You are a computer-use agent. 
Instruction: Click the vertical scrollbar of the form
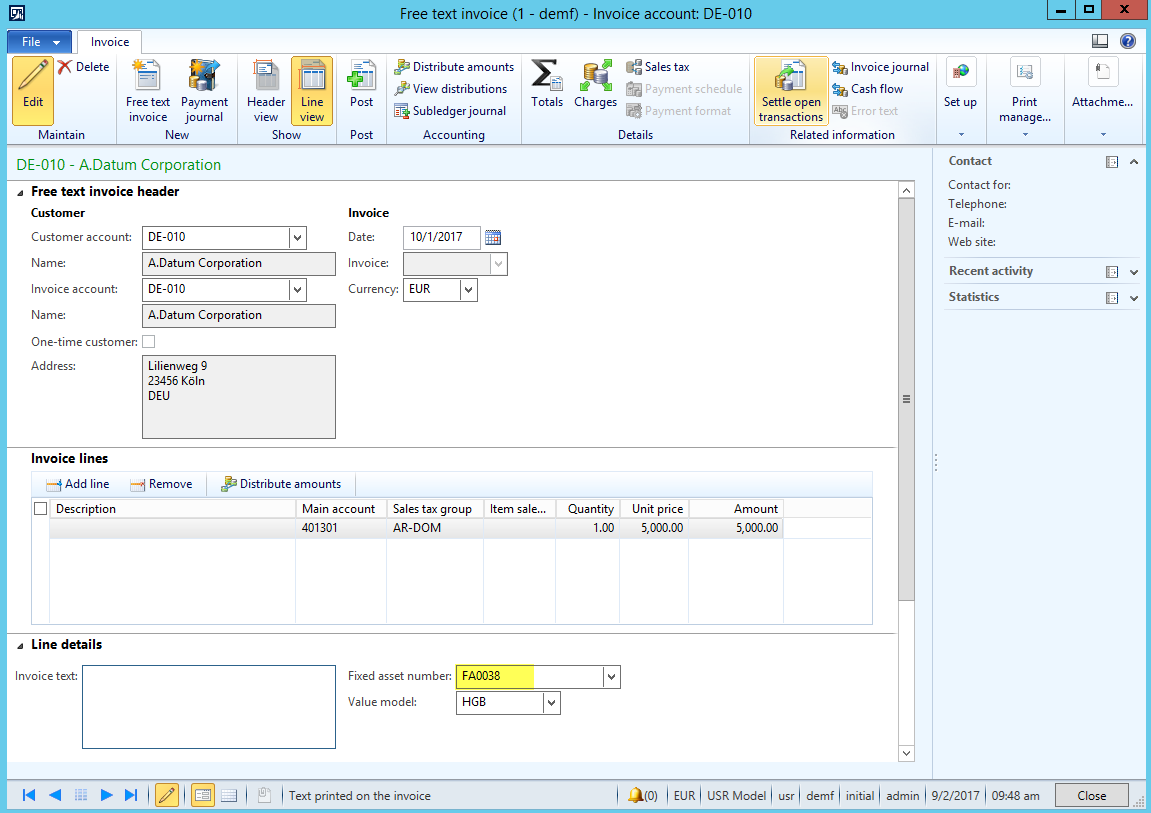pos(906,398)
